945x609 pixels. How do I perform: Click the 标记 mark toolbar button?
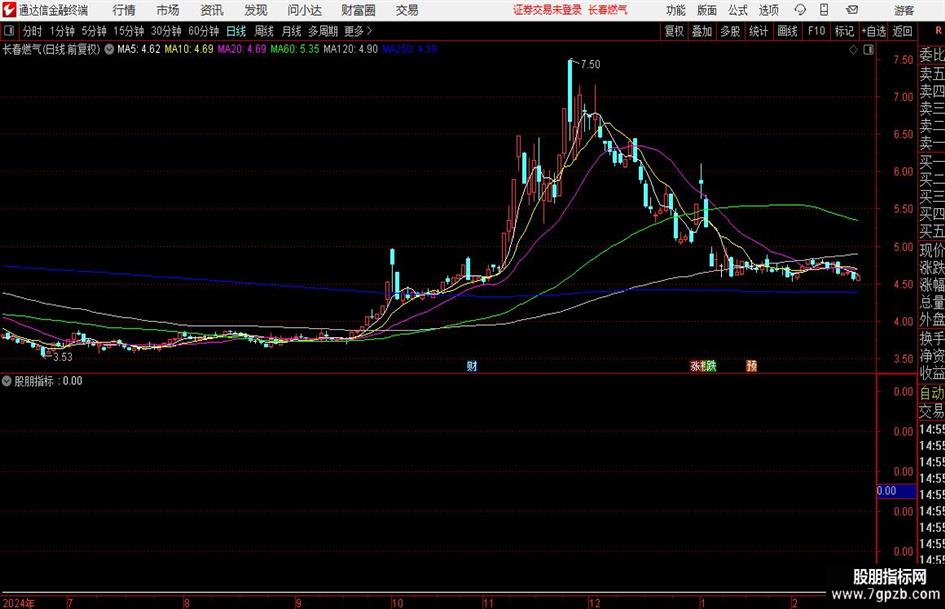pos(844,31)
